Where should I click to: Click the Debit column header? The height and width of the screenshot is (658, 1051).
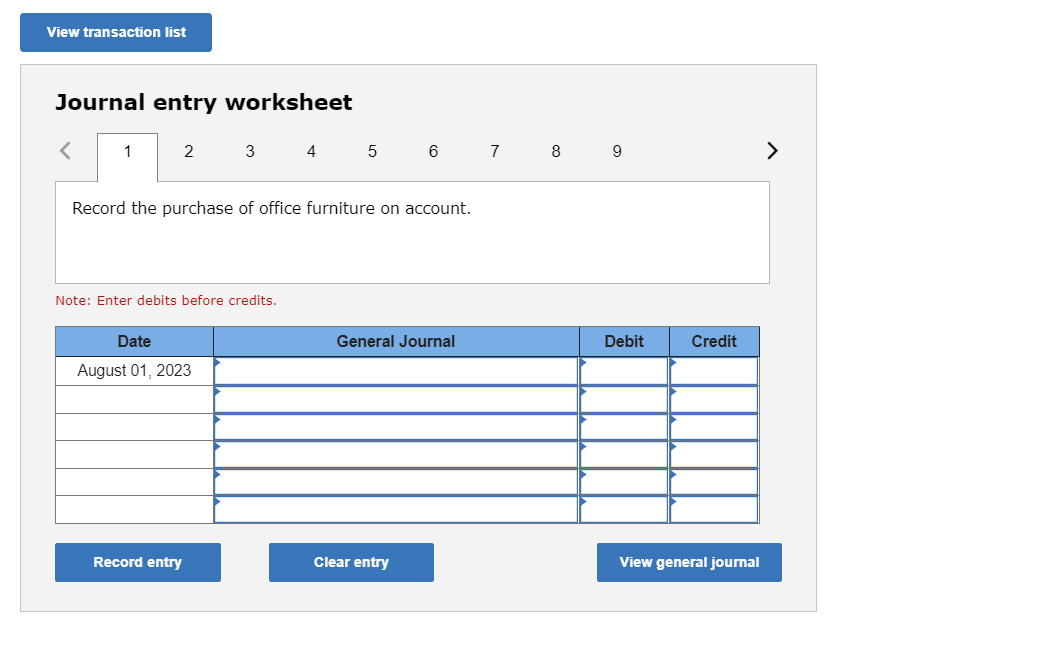tap(624, 342)
